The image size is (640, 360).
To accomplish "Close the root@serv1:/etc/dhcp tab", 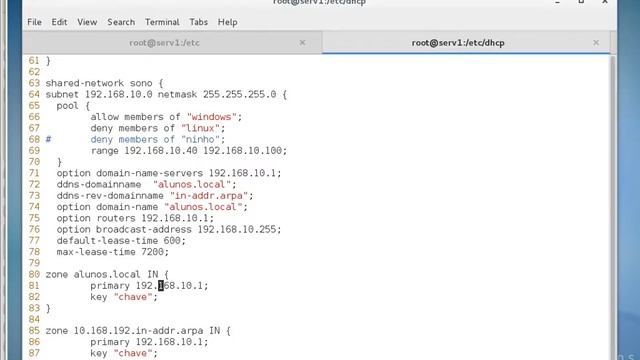I will pyautogui.click(x=596, y=42).
